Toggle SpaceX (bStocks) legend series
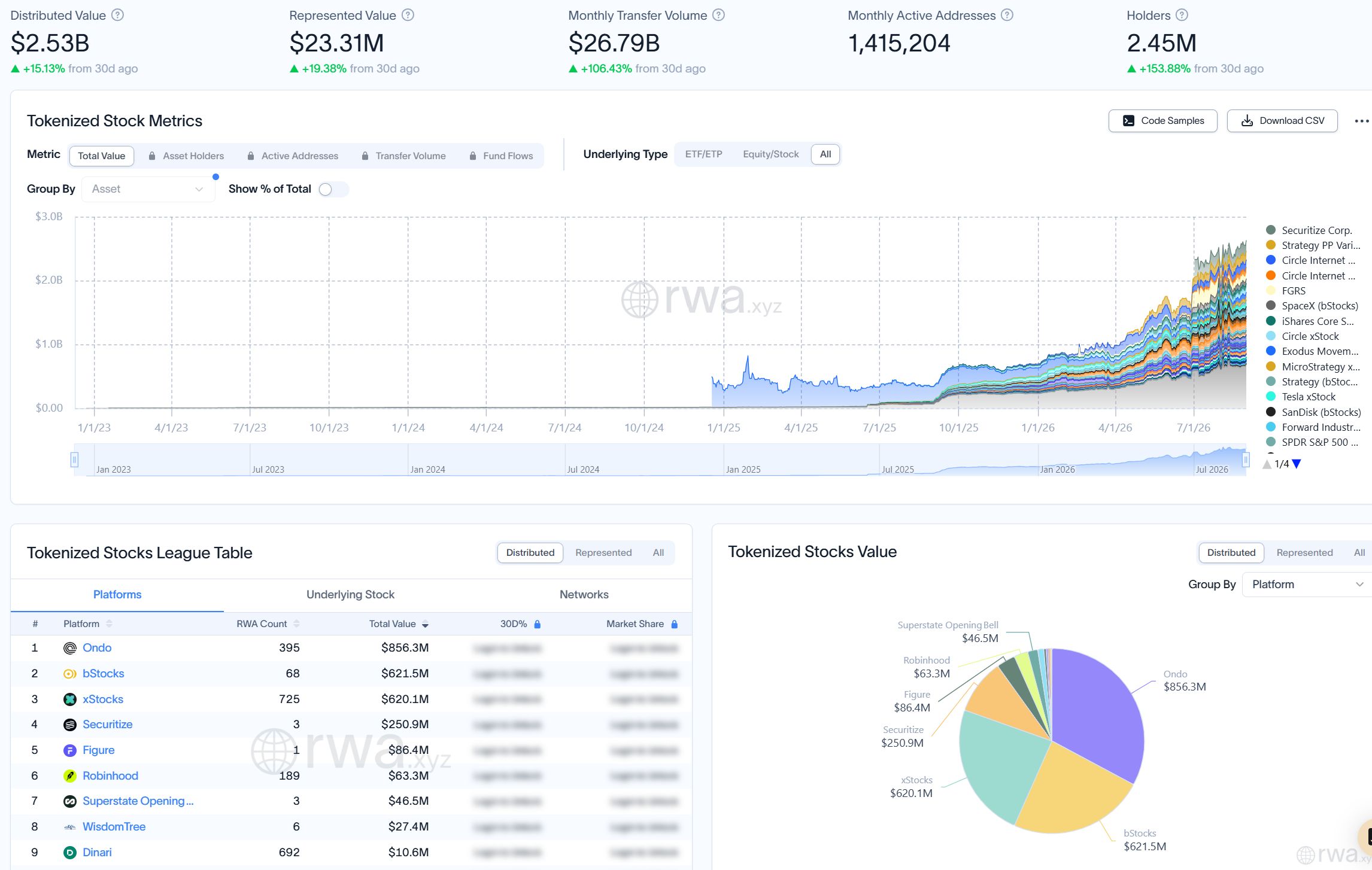 (x=1312, y=306)
